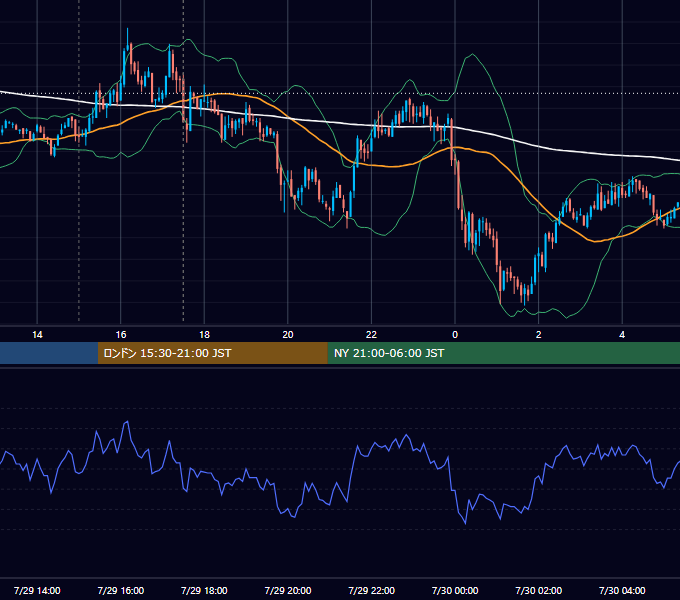680x600 pixels.
Task: Click the 7/29 18:00 time label
Action: (204, 590)
